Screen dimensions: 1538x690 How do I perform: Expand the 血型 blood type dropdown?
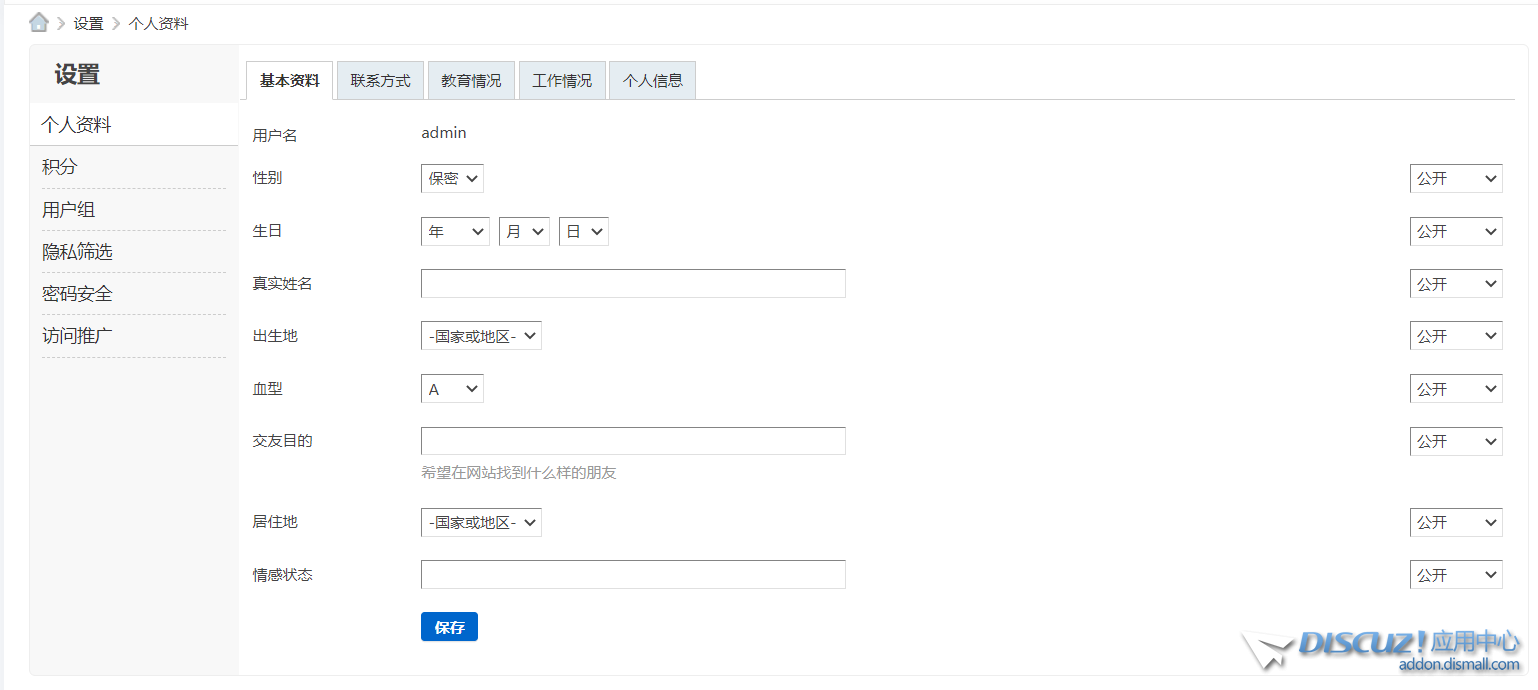pos(452,389)
